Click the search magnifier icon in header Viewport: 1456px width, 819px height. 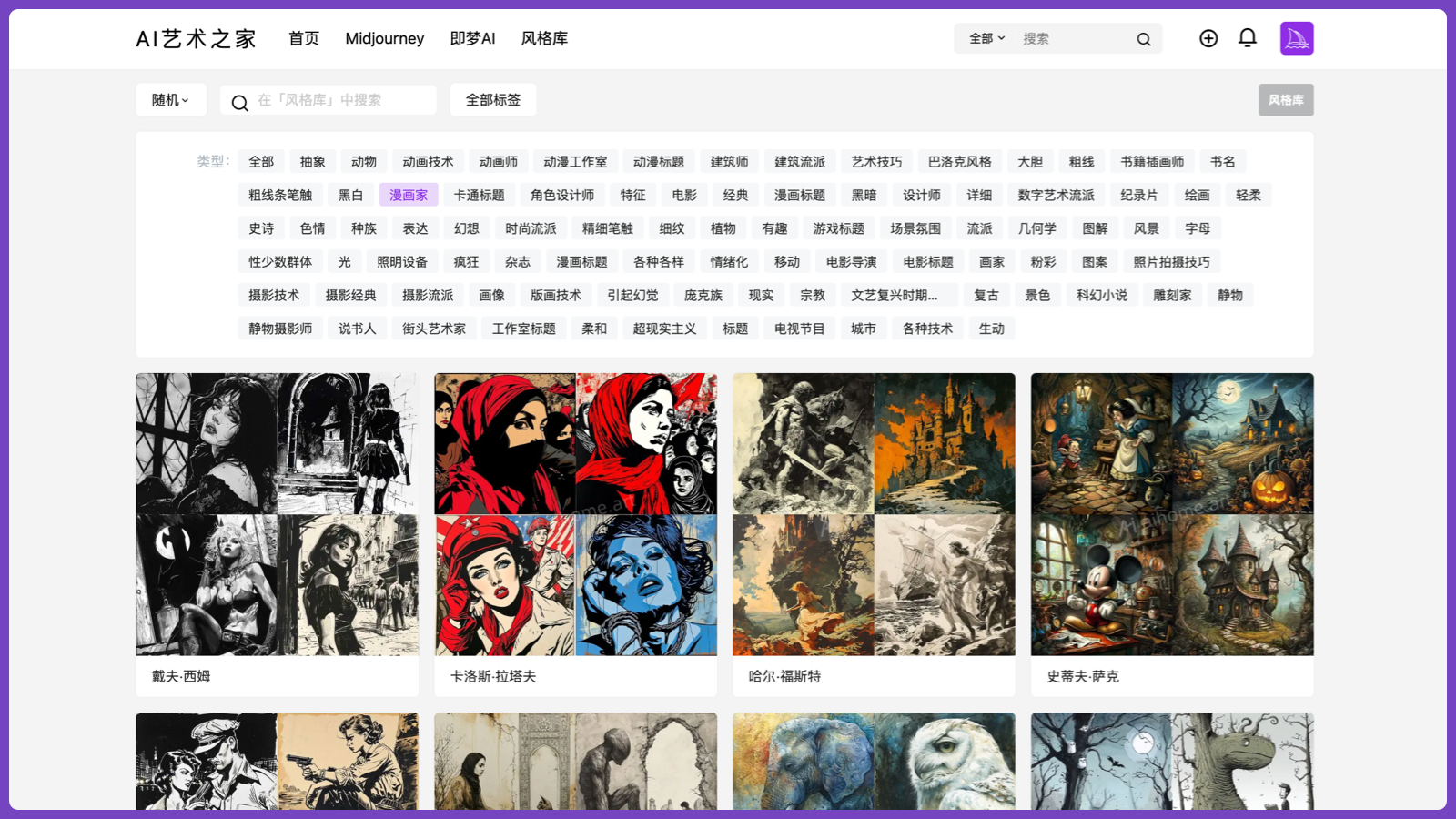click(1144, 39)
